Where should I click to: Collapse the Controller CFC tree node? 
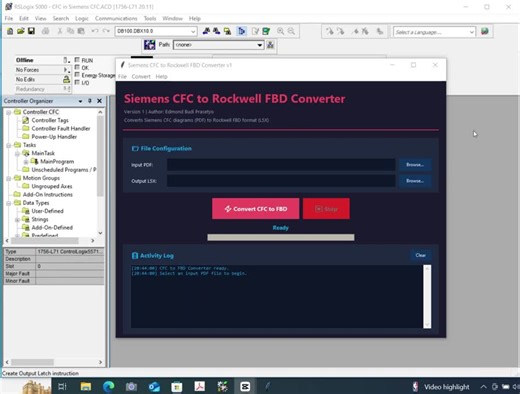pos(9,112)
